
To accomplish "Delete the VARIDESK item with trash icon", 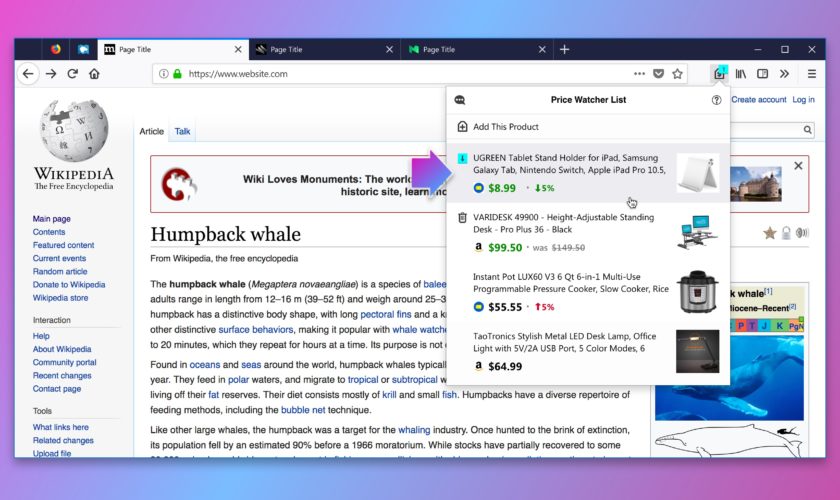I will tap(462, 218).
